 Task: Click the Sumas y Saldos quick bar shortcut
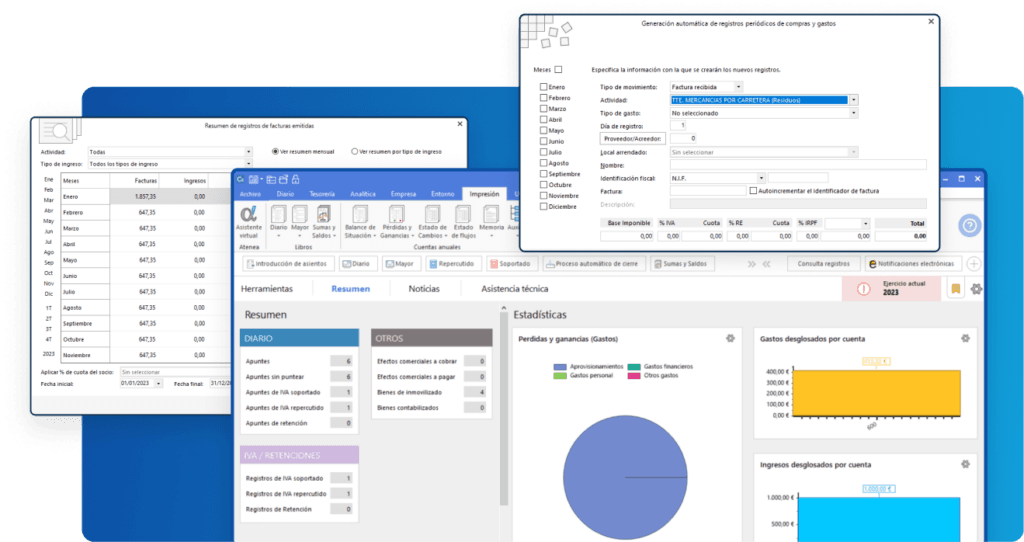point(682,264)
